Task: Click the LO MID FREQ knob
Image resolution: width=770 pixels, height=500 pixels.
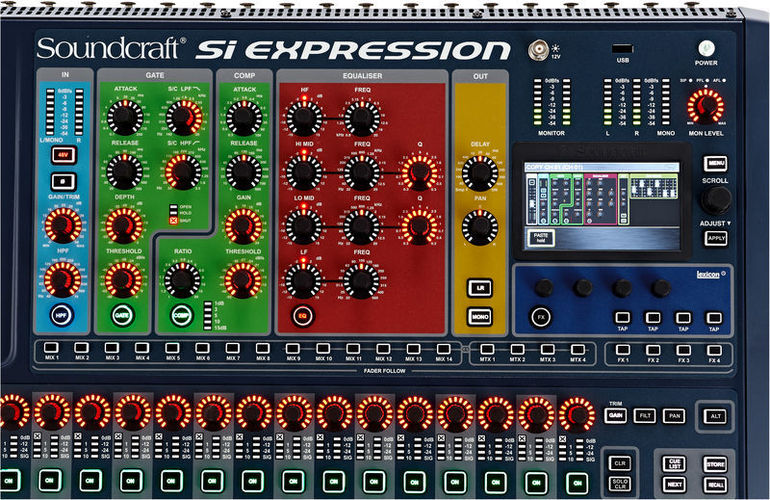Action: pyautogui.click(x=362, y=226)
